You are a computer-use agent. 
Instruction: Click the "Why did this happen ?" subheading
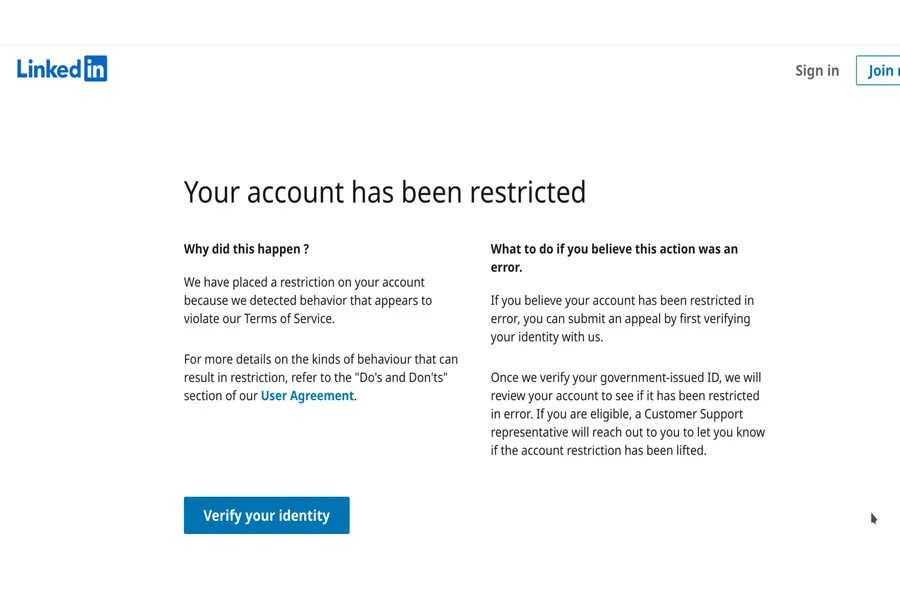[246, 249]
